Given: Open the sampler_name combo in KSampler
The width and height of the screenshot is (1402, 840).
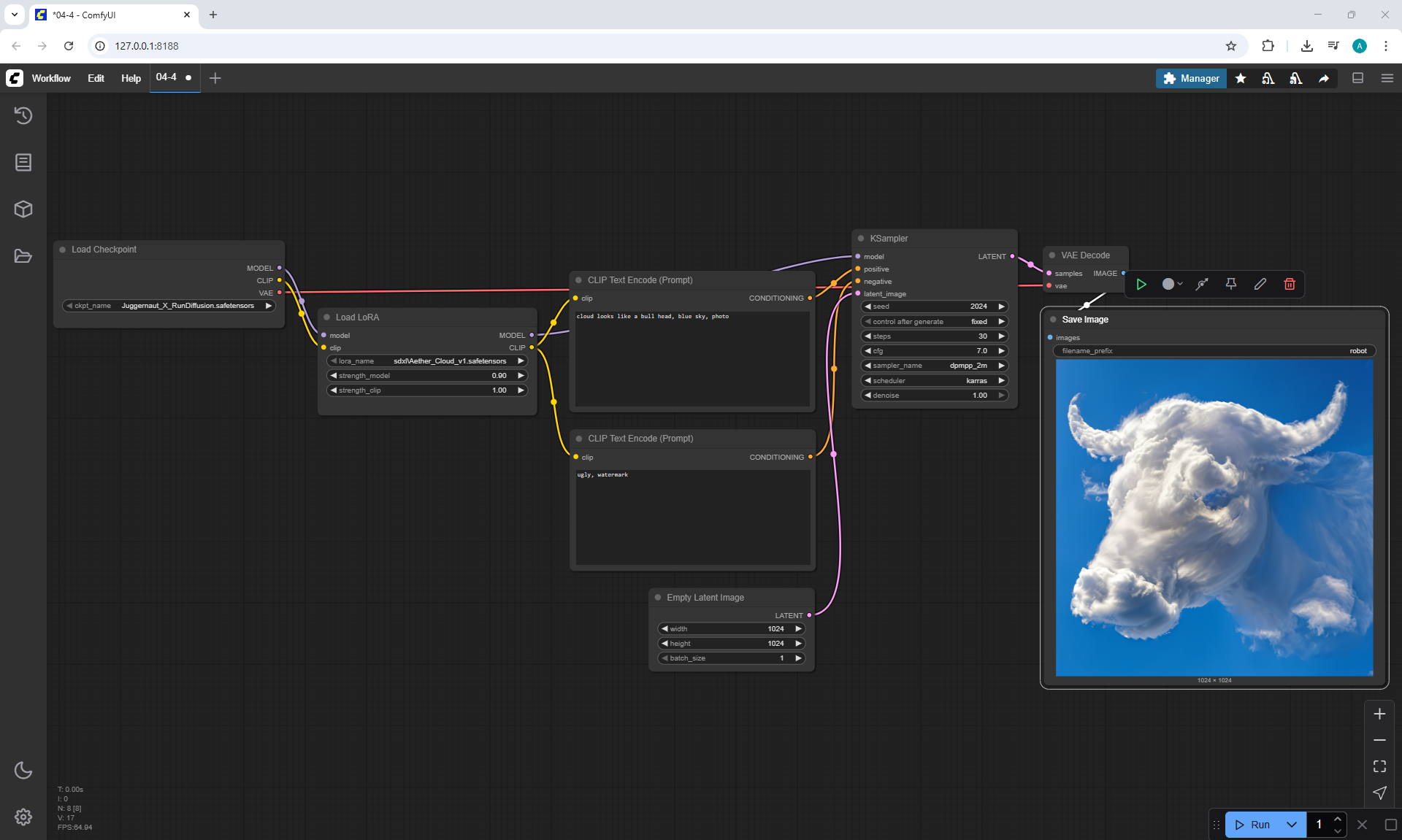Looking at the screenshot, I should (x=934, y=366).
